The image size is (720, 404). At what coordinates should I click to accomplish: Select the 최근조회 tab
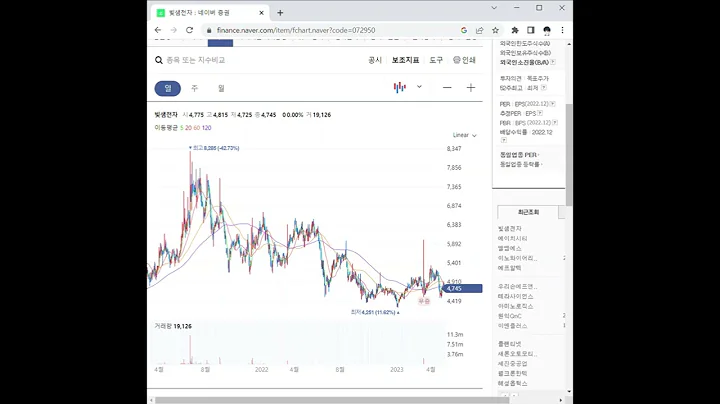tap(528, 212)
